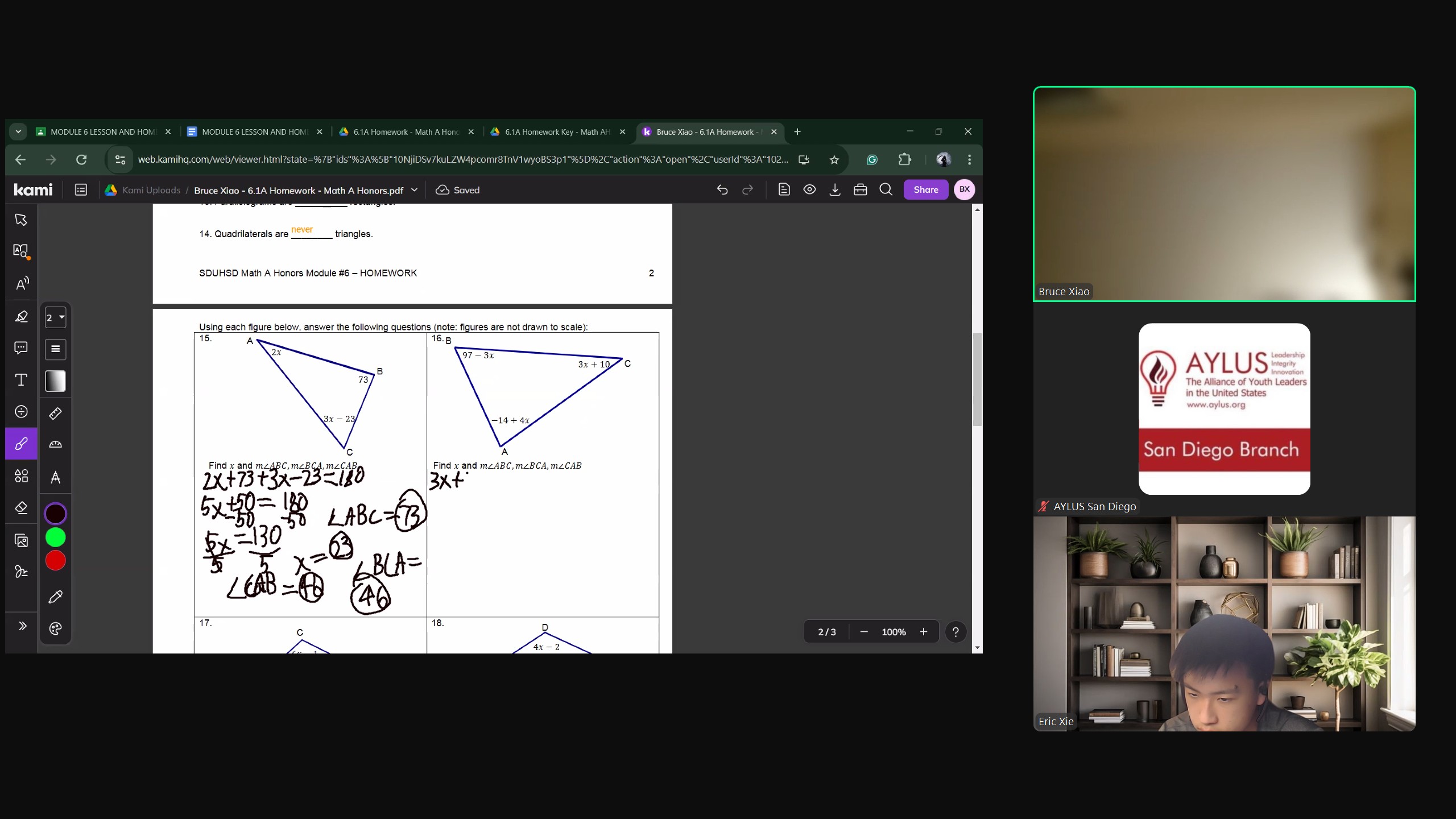Open the custom color palette
The height and width of the screenshot is (819, 1456).
(55, 628)
